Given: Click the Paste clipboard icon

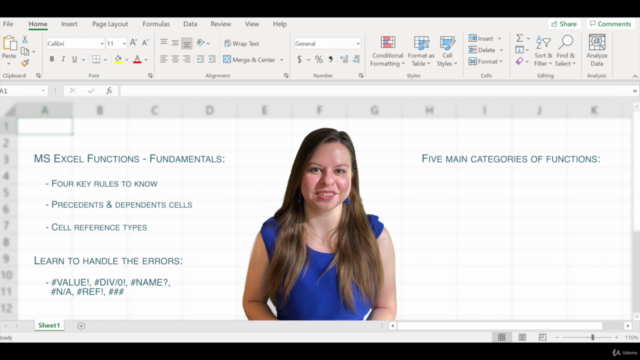Looking at the screenshot, I should click(x=9, y=43).
